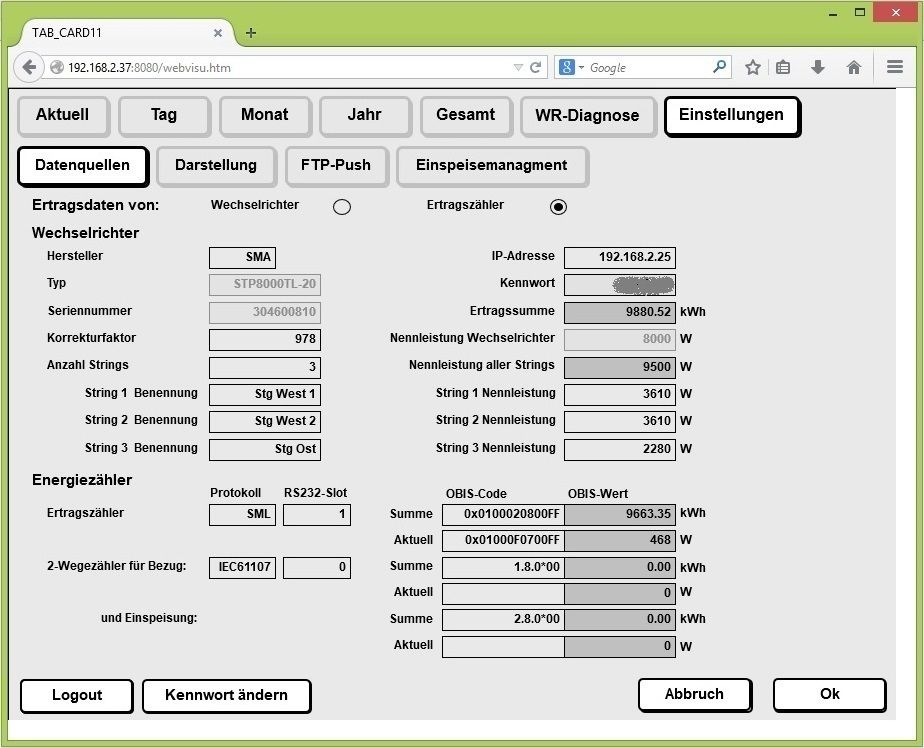
Task: Select Wechselrichter as Ertragsdaten source
Action: click(342, 207)
